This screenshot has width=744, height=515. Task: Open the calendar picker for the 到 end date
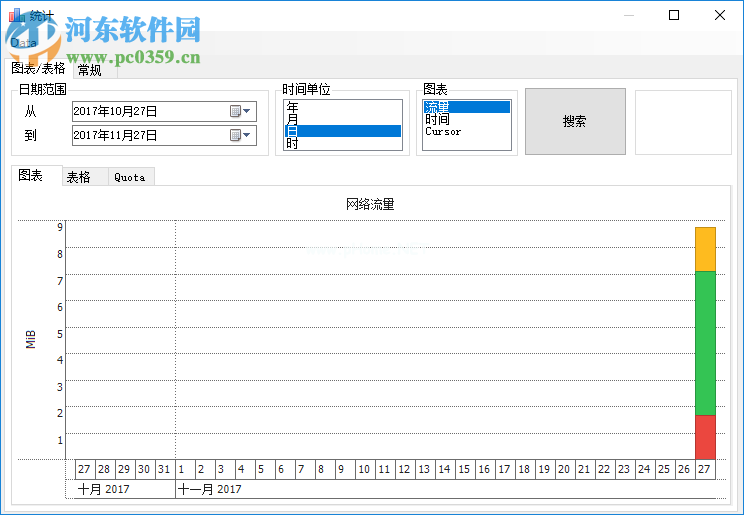click(240, 135)
